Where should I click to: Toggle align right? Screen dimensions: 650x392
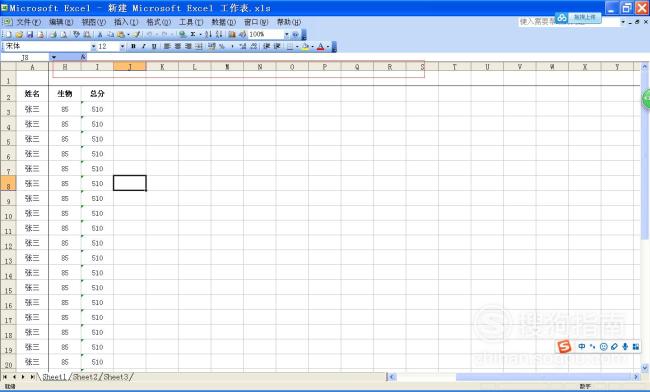[188, 46]
